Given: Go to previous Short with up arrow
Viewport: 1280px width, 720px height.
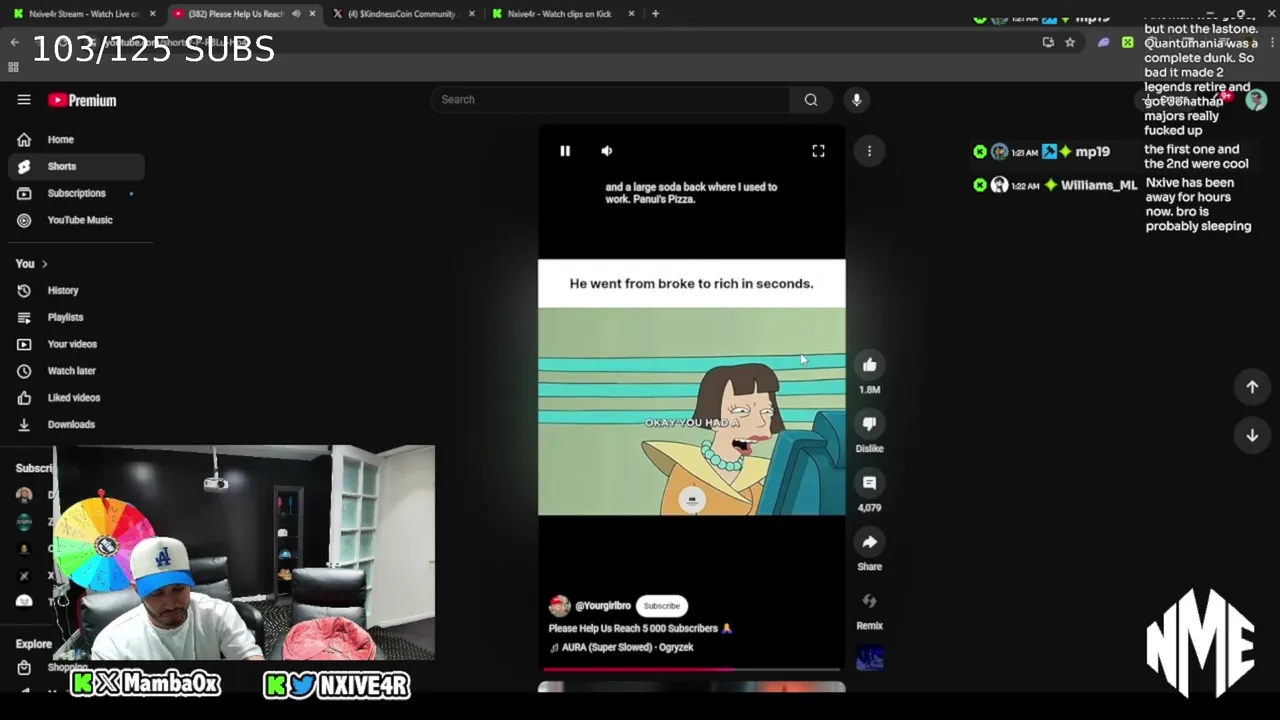Looking at the screenshot, I should coord(1252,387).
